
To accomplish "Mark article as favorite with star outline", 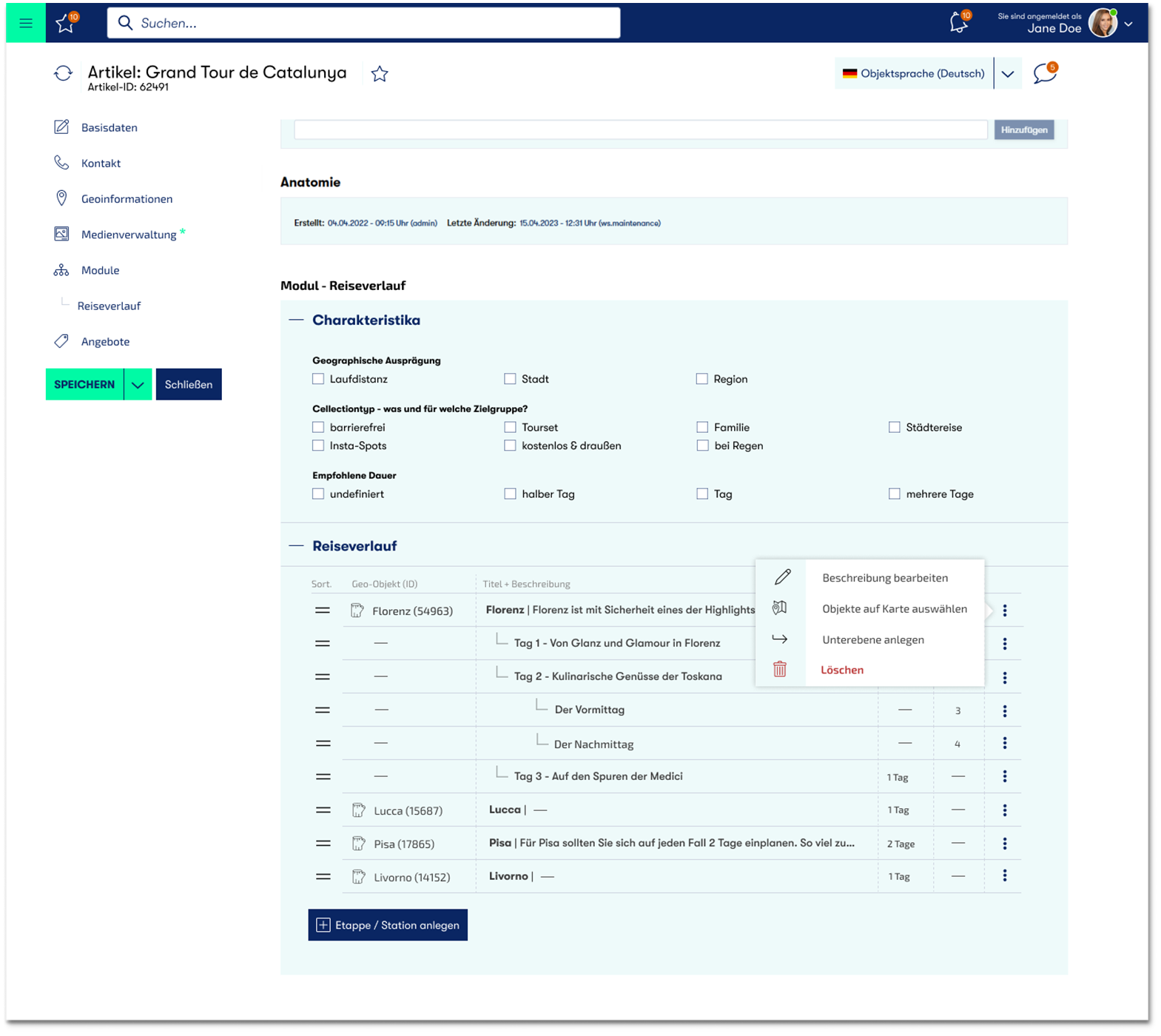I will [x=380, y=74].
